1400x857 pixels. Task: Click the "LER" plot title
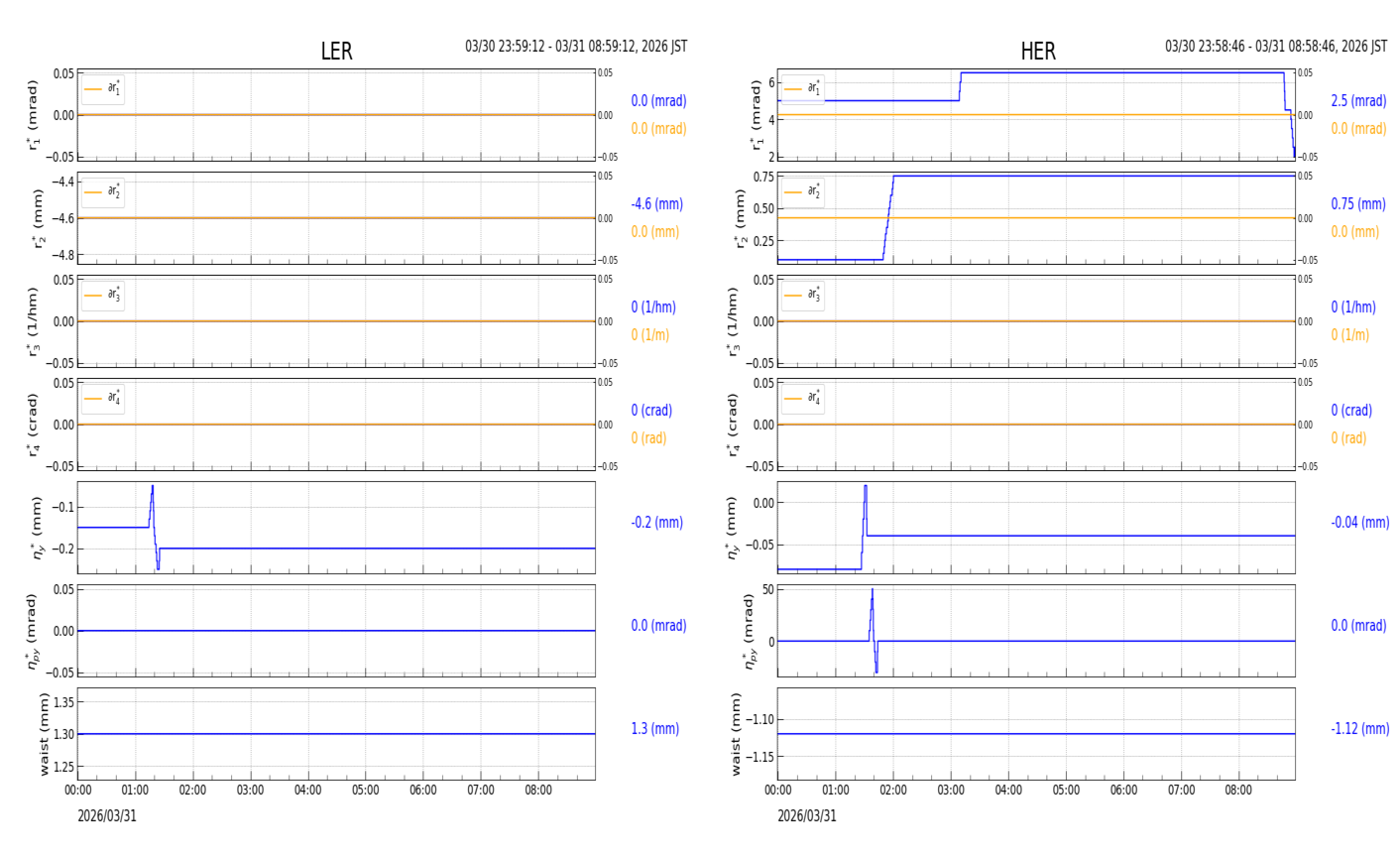tap(336, 52)
